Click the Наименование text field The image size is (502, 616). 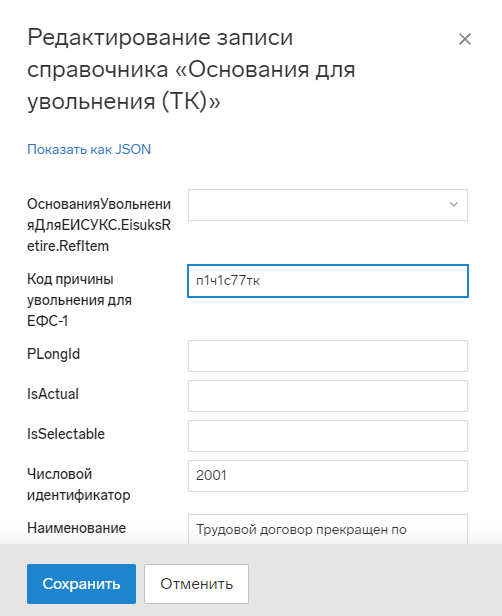[x=328, y=529]
